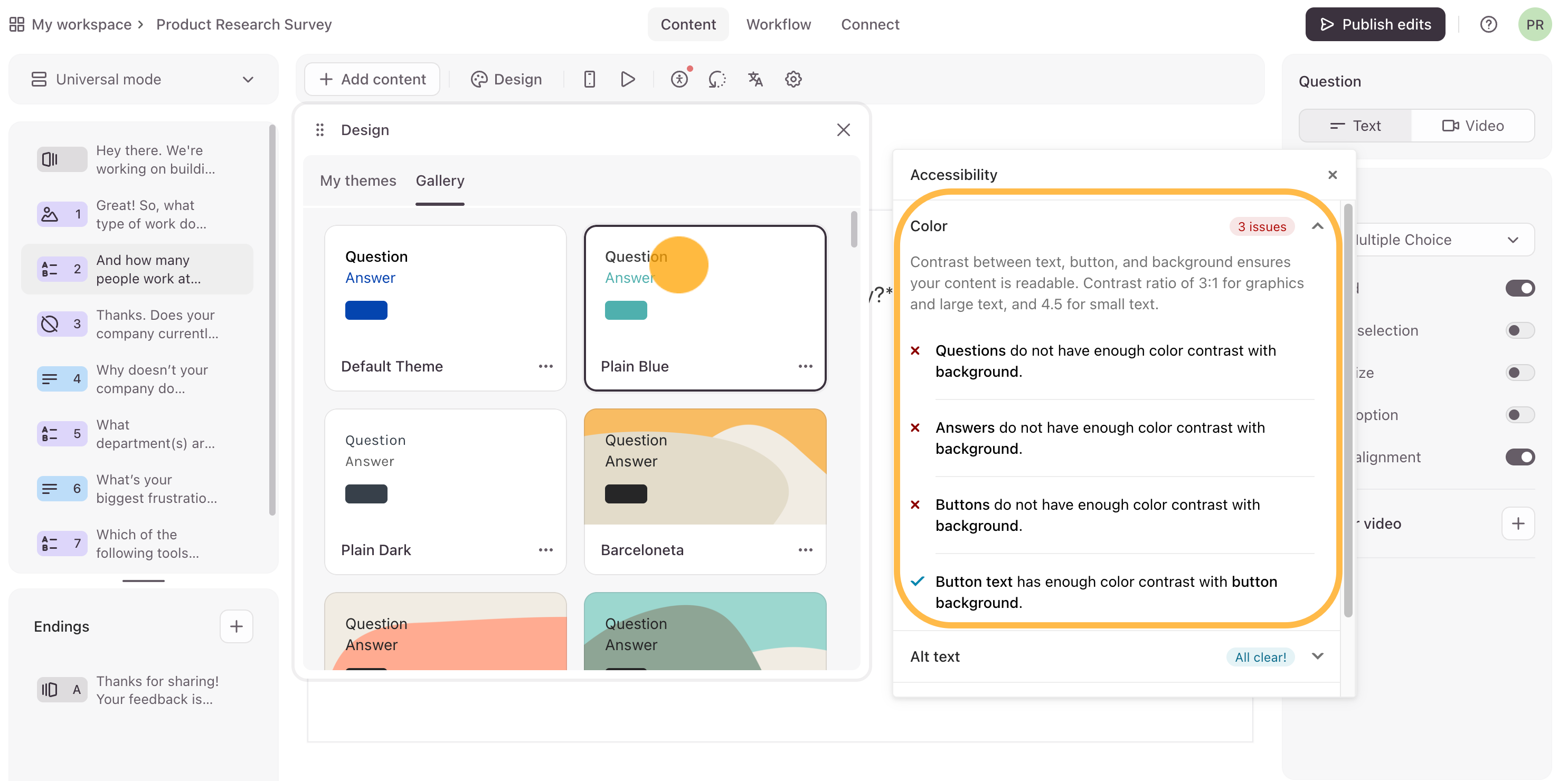Go to My workspace breadcrumb
1568x781 pixels.
(x=81, y=24)
